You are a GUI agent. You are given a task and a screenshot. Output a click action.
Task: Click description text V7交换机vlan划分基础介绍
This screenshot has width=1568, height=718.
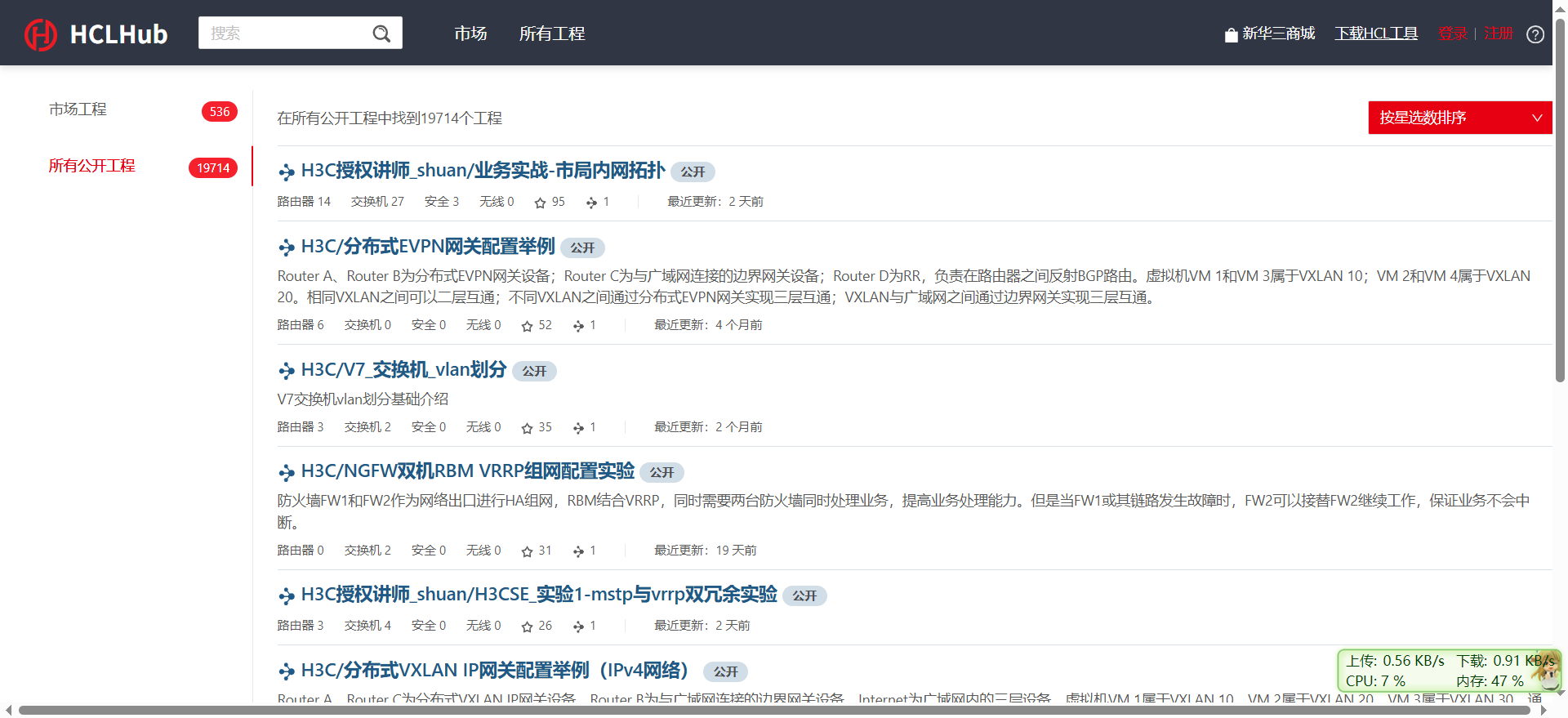pos(363,399)
